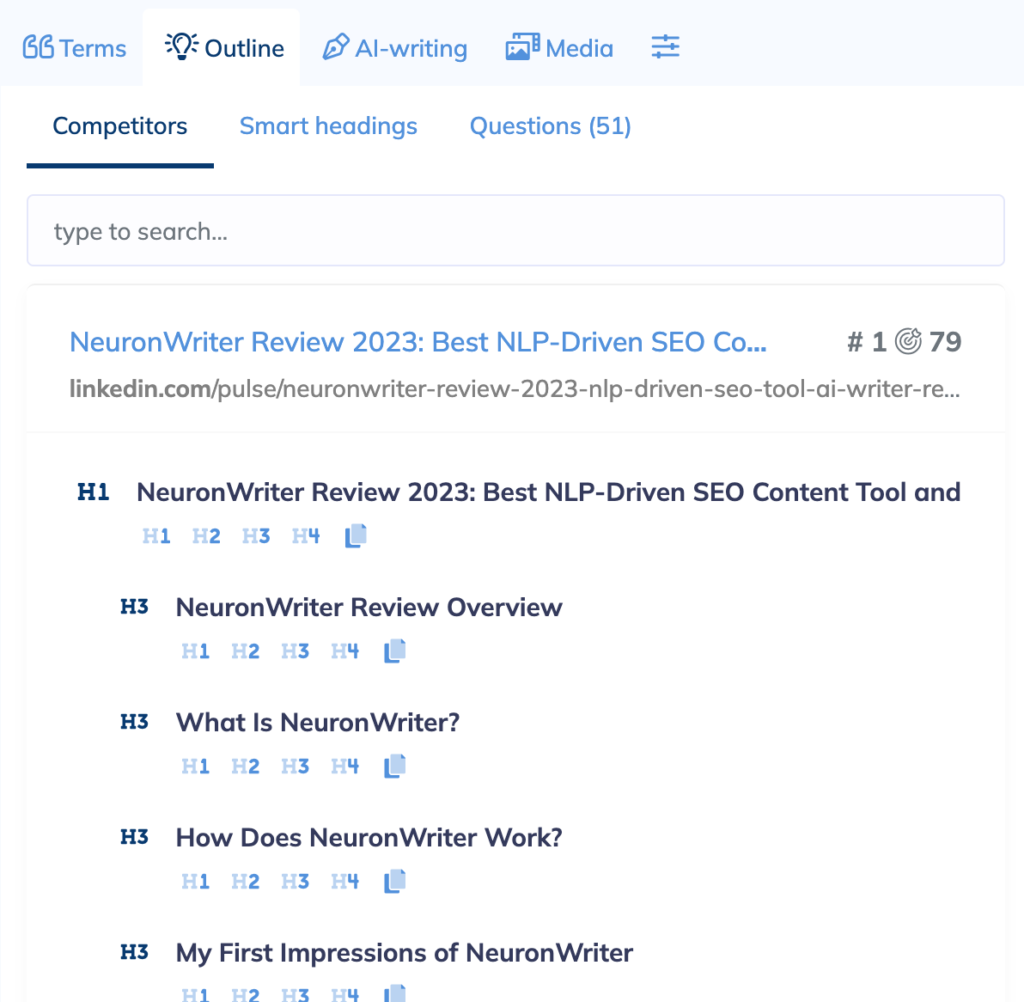Click the 'How Does NeuronWriter Work?' heading text

click(369, 837)
